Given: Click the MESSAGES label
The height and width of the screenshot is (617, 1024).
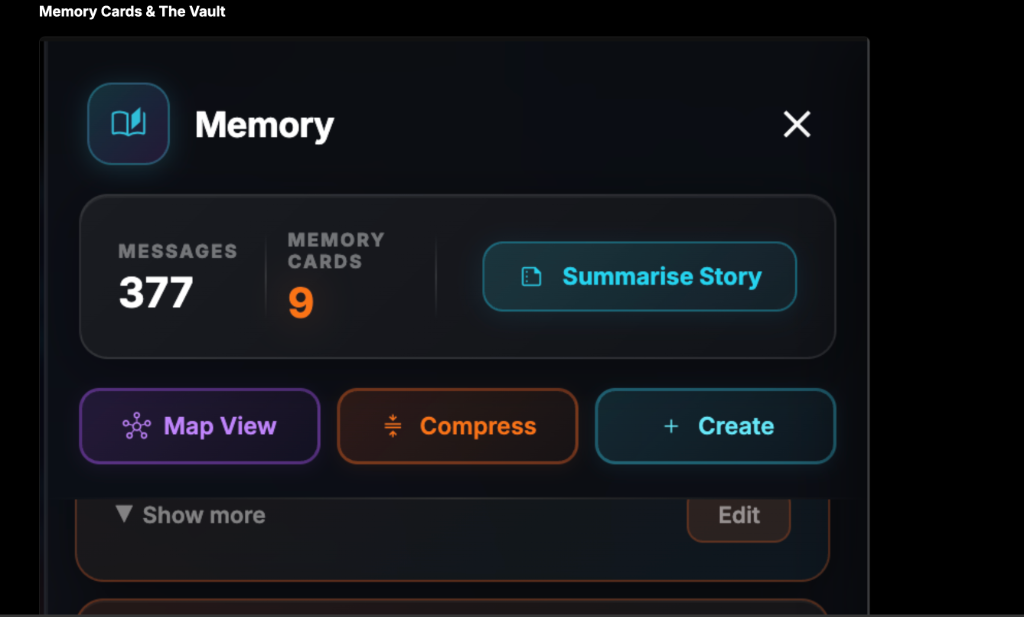Looking at the screenshot, I should tap(178, 251).
